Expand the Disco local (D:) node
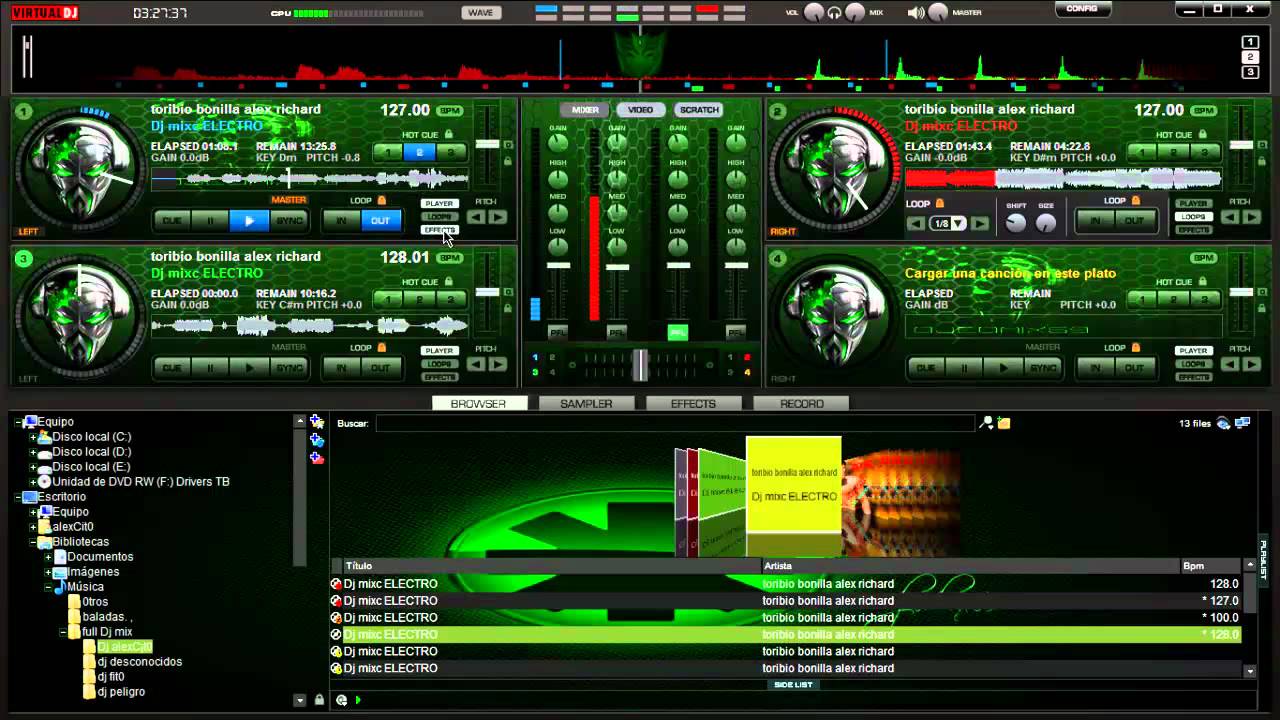The width and height of the screenshot is (1280, 720). pos(33,452)
